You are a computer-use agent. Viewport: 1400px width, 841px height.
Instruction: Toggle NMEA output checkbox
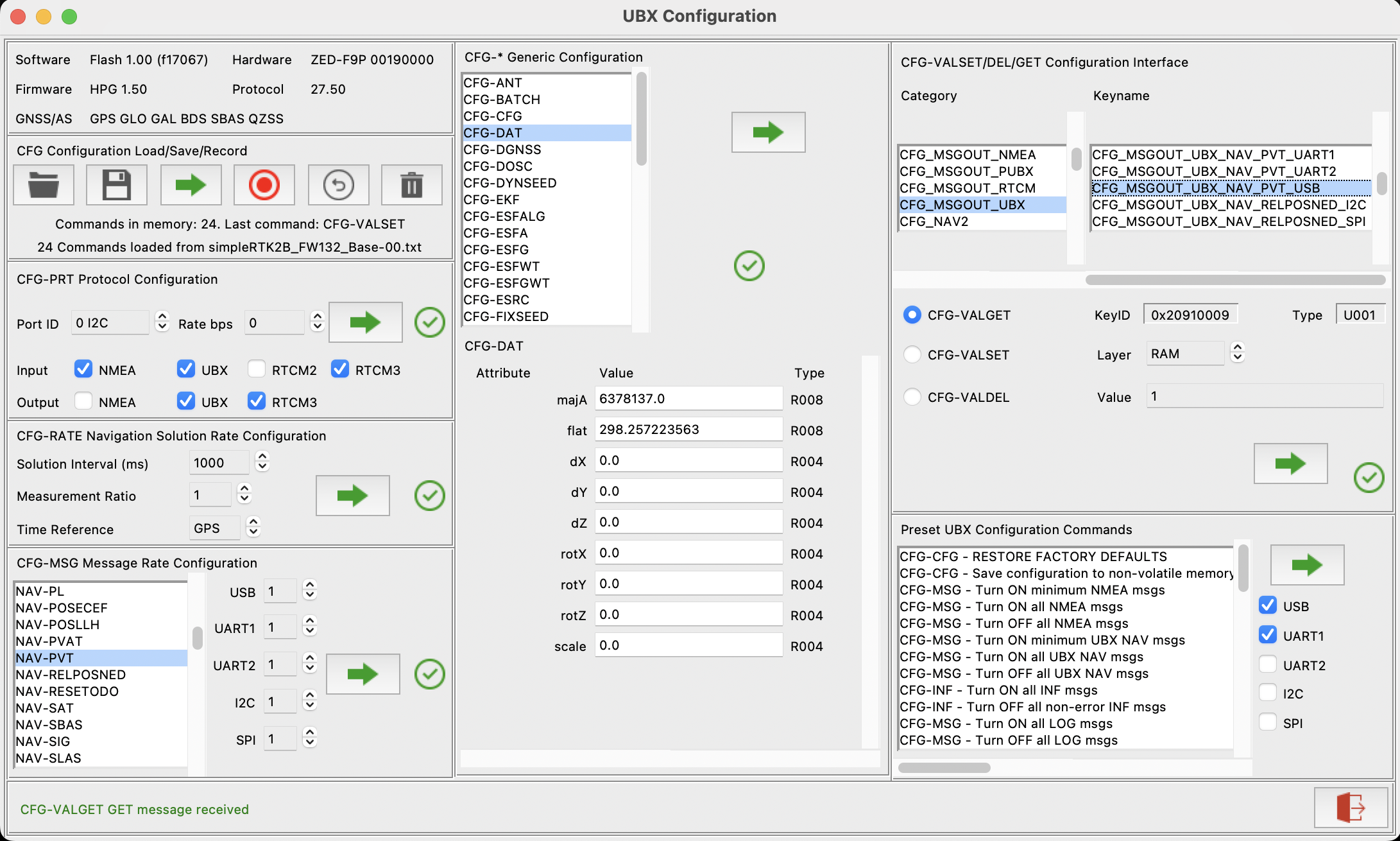click(x=83, y=401)
